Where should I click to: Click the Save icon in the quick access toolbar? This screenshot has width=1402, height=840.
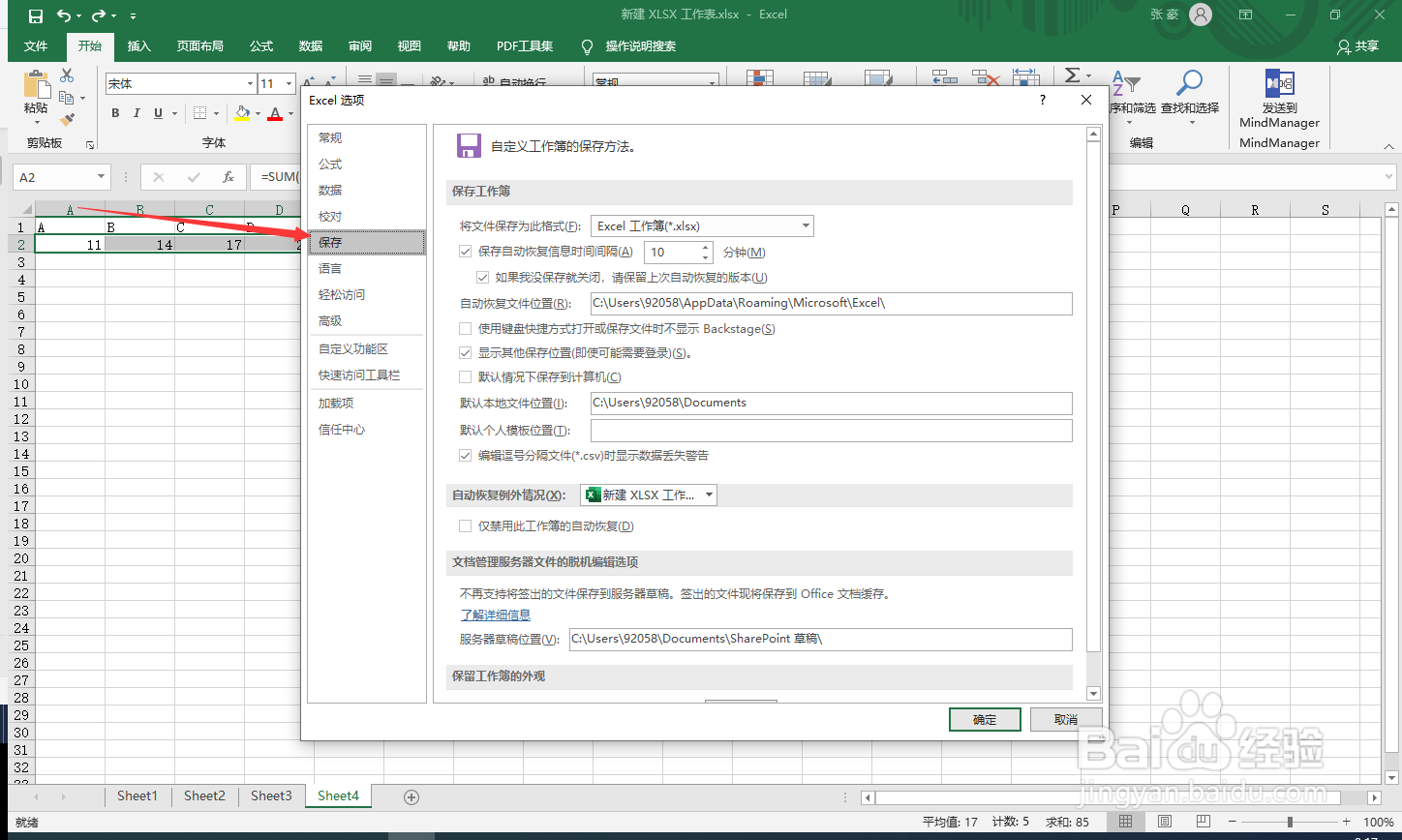[x=36, y=15]
